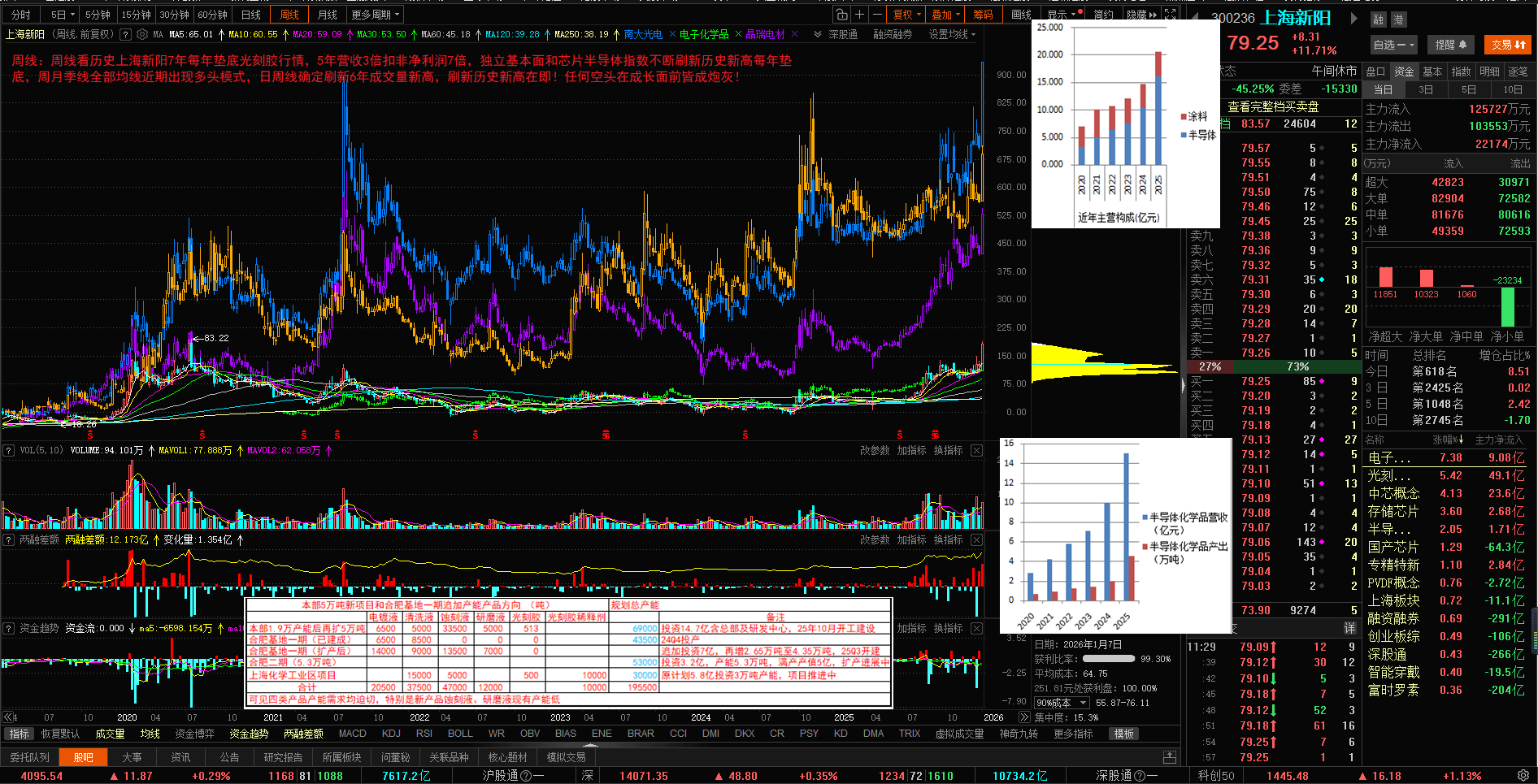Click 沪股通 status bar entry
The width and height of the screenshot is (1538, 784).
click(x=513, y=776)
